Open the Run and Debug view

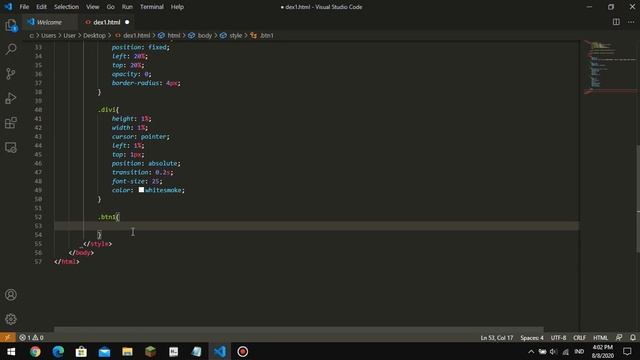(11, 98)
